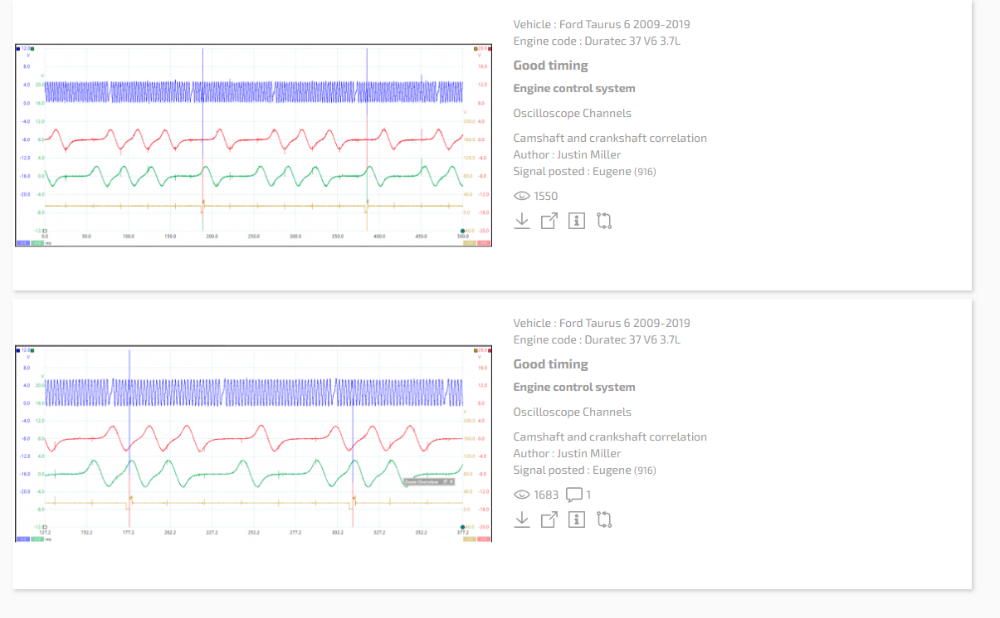Click compare icon on first waveform card
Screen dimensions: 1000x618
click(604, 221)
